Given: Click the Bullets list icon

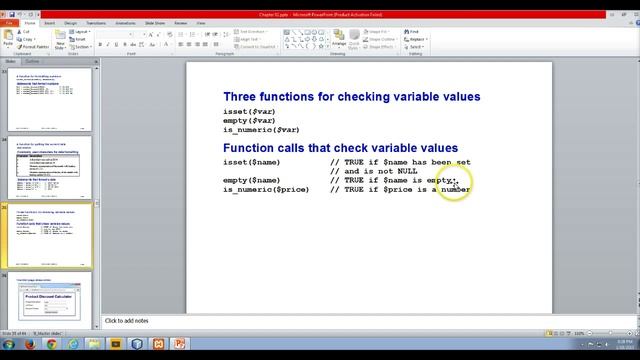Looking at the screenshot, I should click(181, 35).
